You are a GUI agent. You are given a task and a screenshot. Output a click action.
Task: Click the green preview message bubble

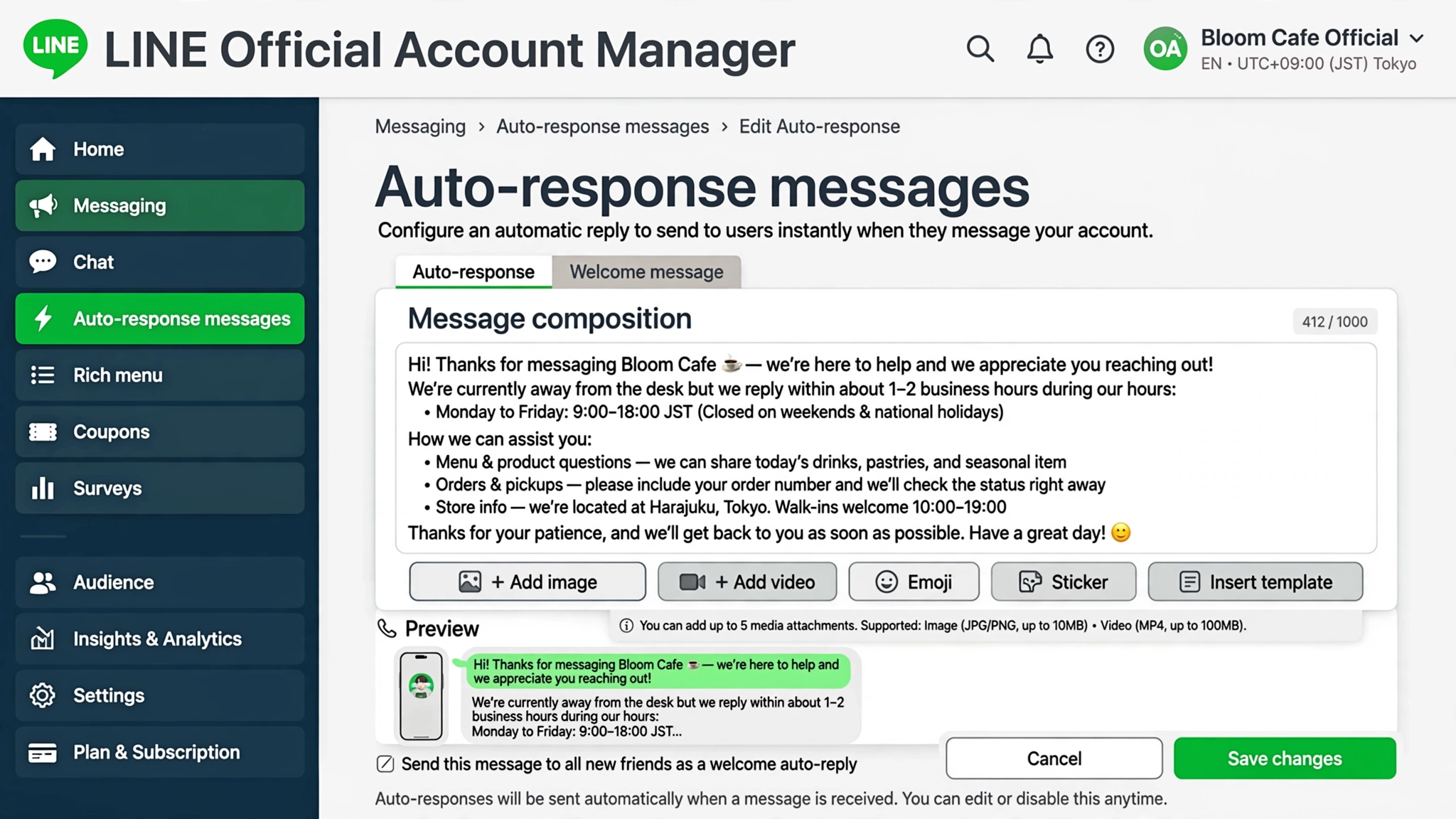tap(657, 671)
